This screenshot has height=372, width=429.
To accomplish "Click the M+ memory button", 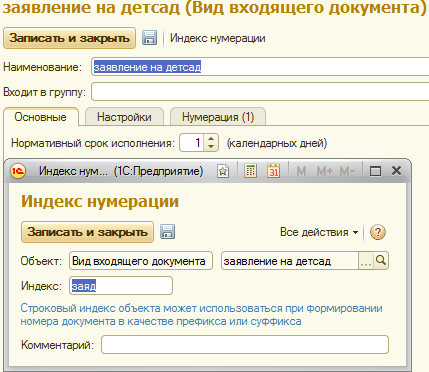I will pos(325,171).
